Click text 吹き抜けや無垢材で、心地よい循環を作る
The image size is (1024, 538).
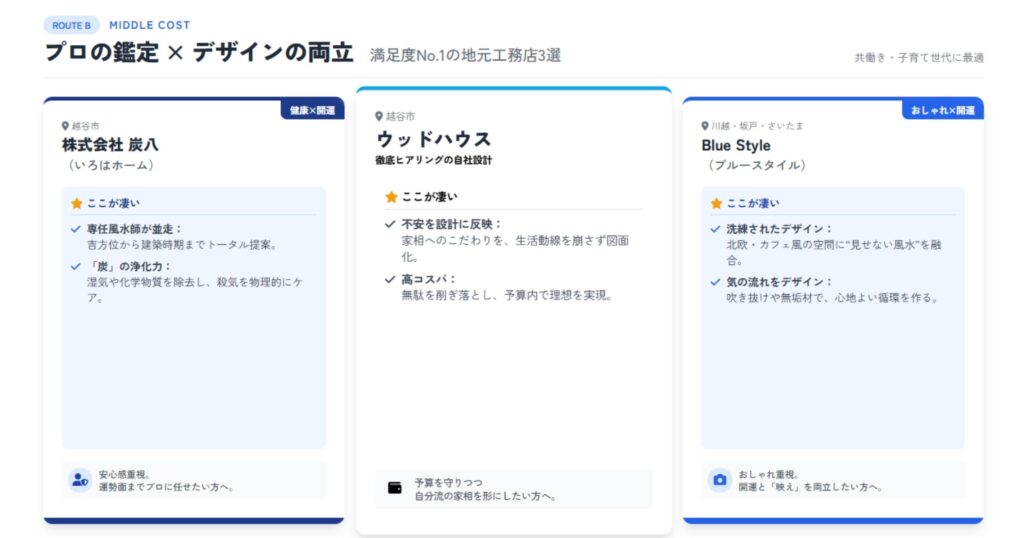tap(833, 298)
